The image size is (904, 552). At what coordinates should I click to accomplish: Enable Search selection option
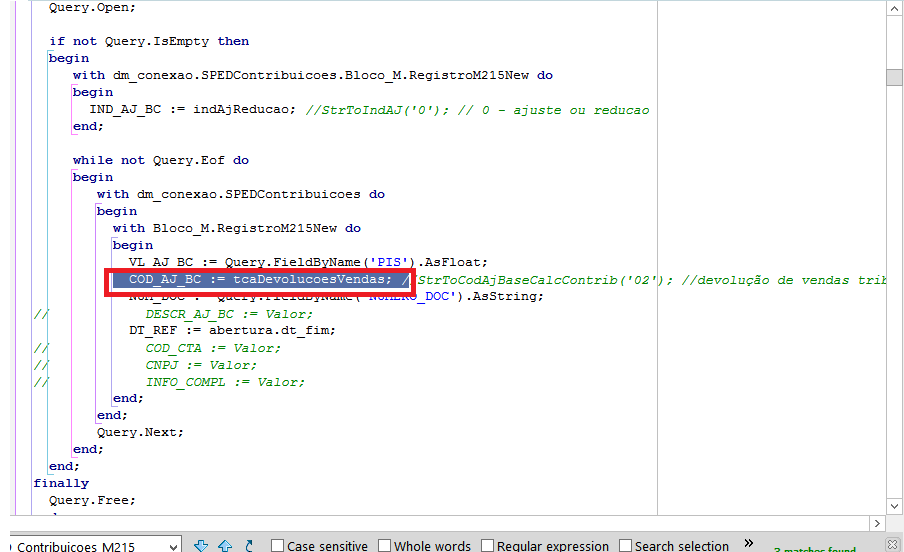tap(625, 546)
